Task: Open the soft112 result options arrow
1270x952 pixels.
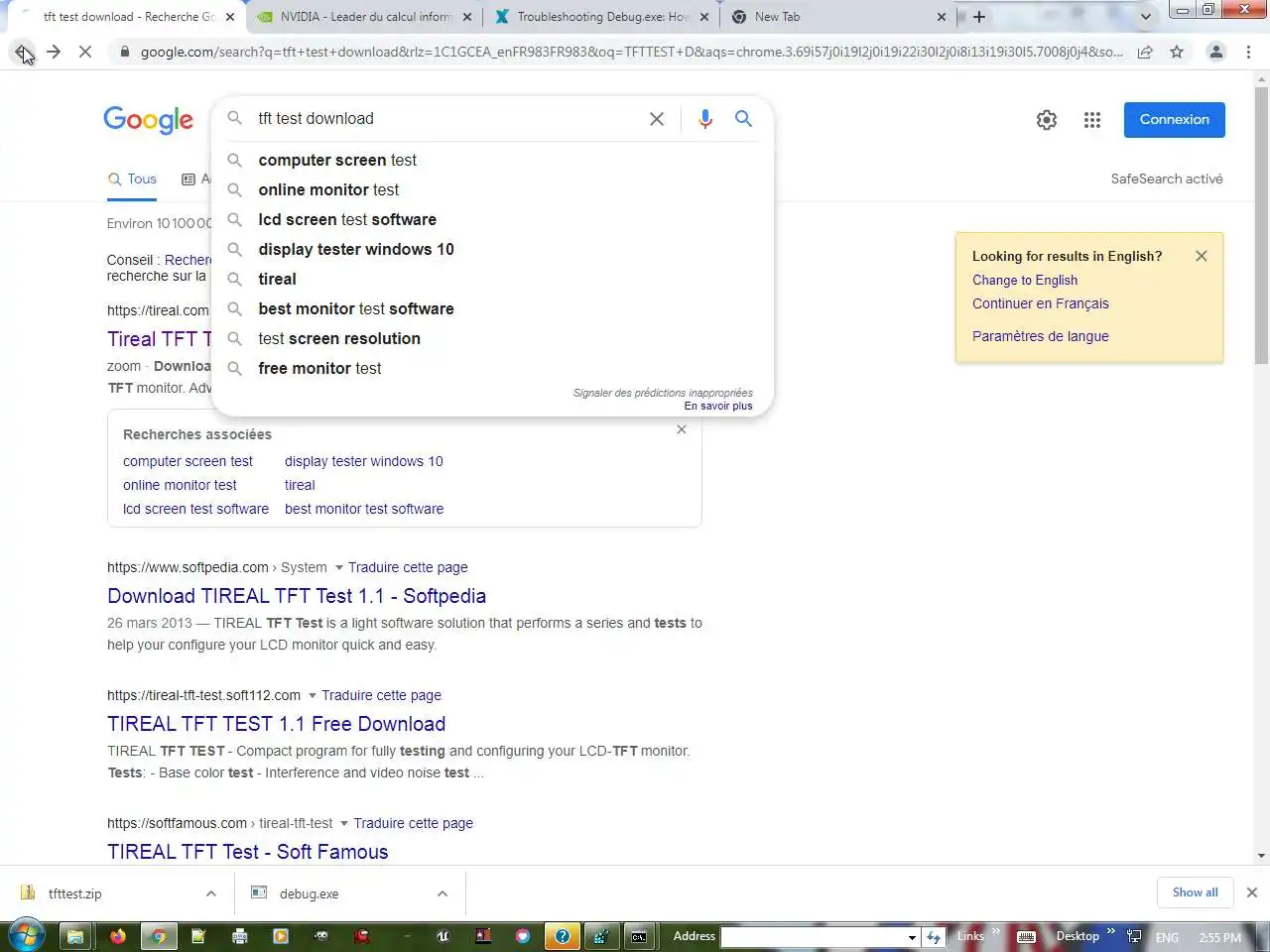Action: point(313,695)
